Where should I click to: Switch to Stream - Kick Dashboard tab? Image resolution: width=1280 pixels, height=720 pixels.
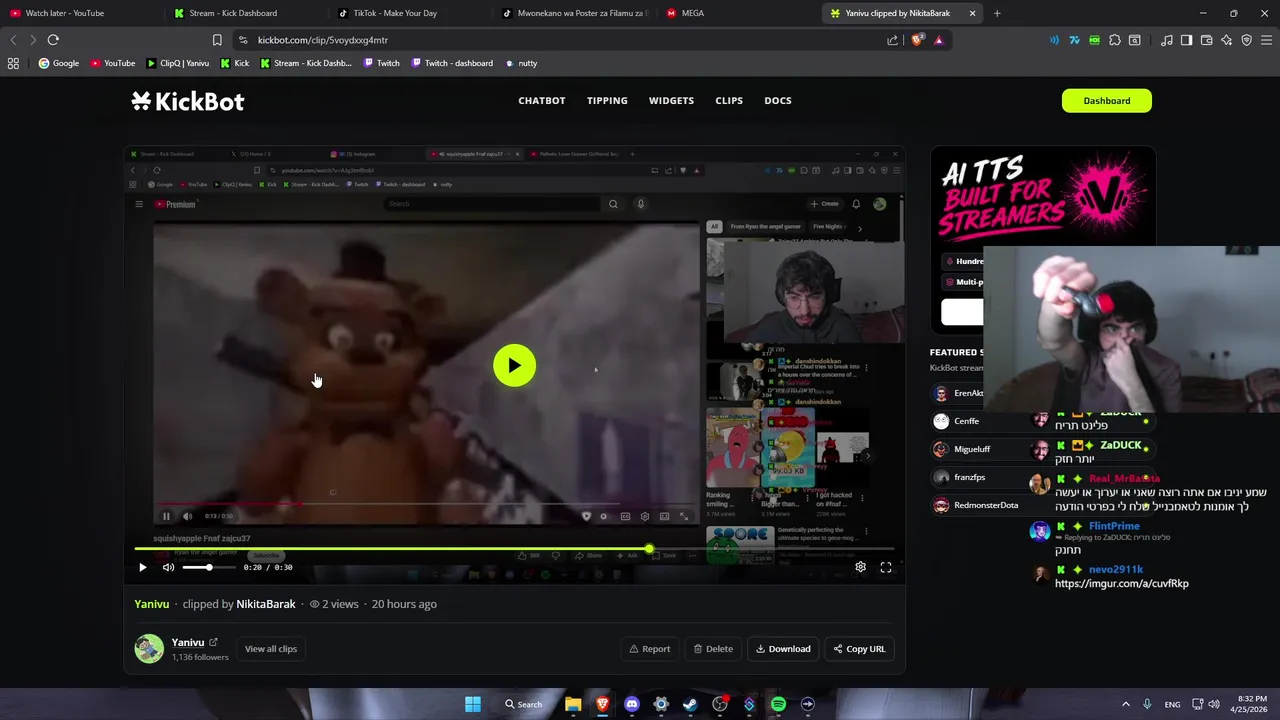(233, 13)
